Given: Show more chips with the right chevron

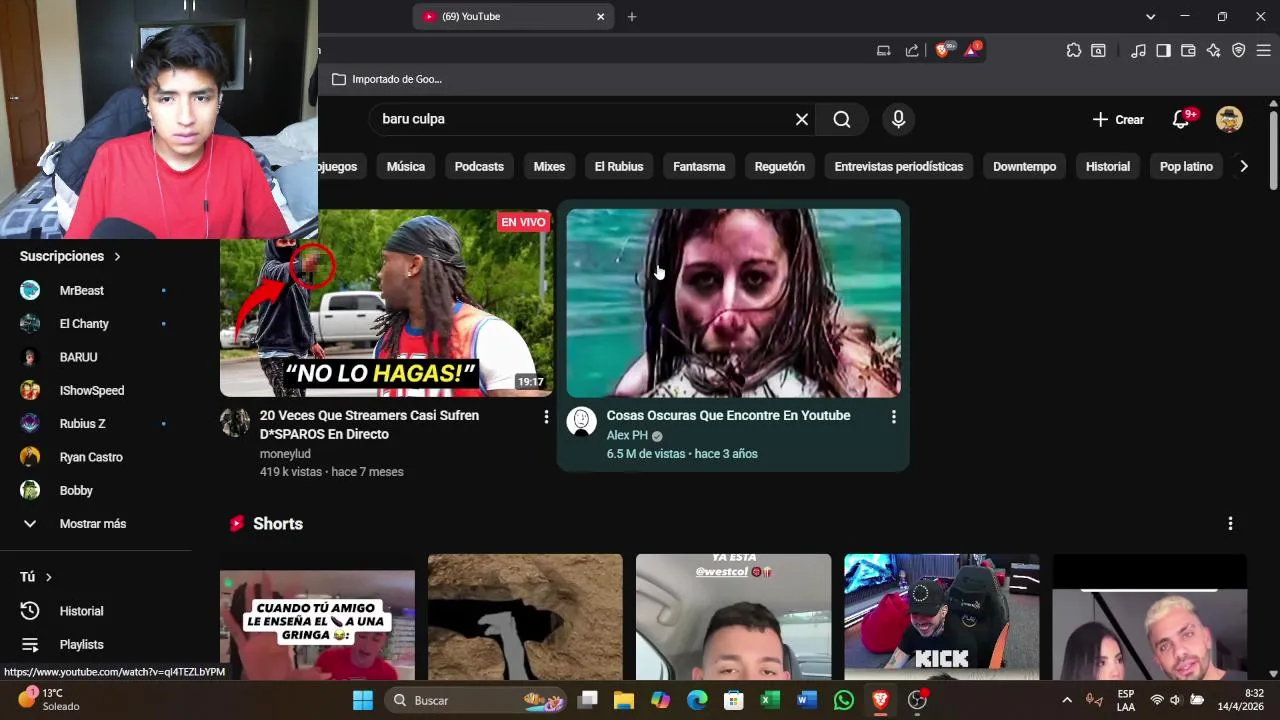Looking at the screenshot, I should point(1244,167).
